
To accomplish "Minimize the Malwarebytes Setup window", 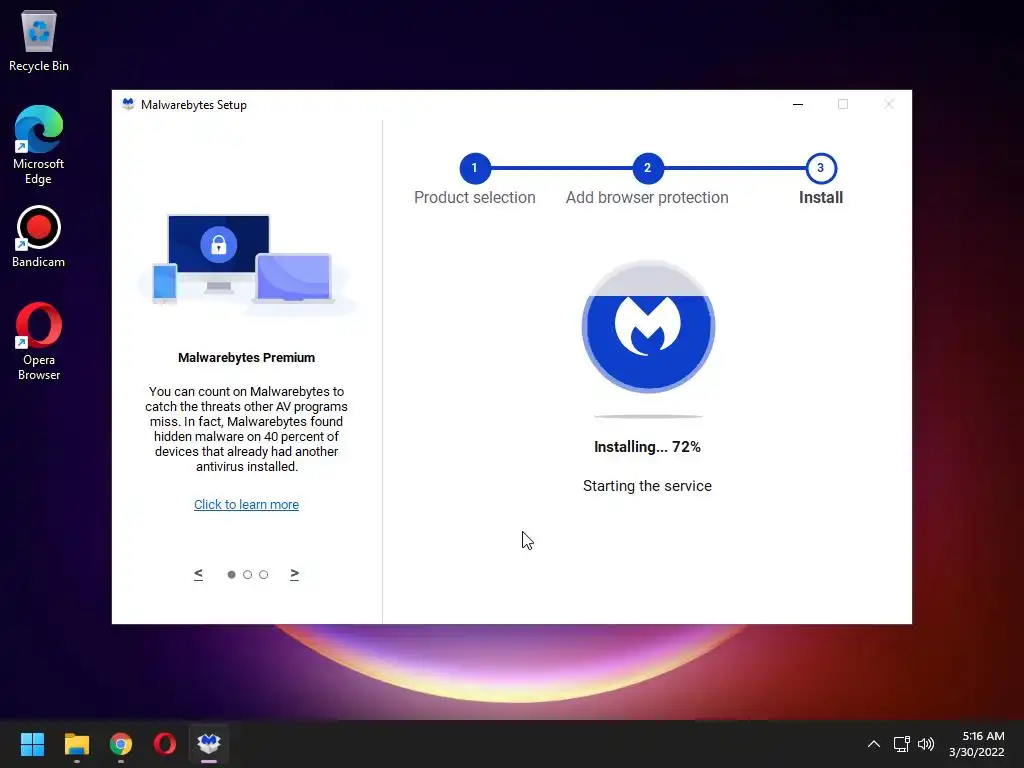I will point(798,104).
